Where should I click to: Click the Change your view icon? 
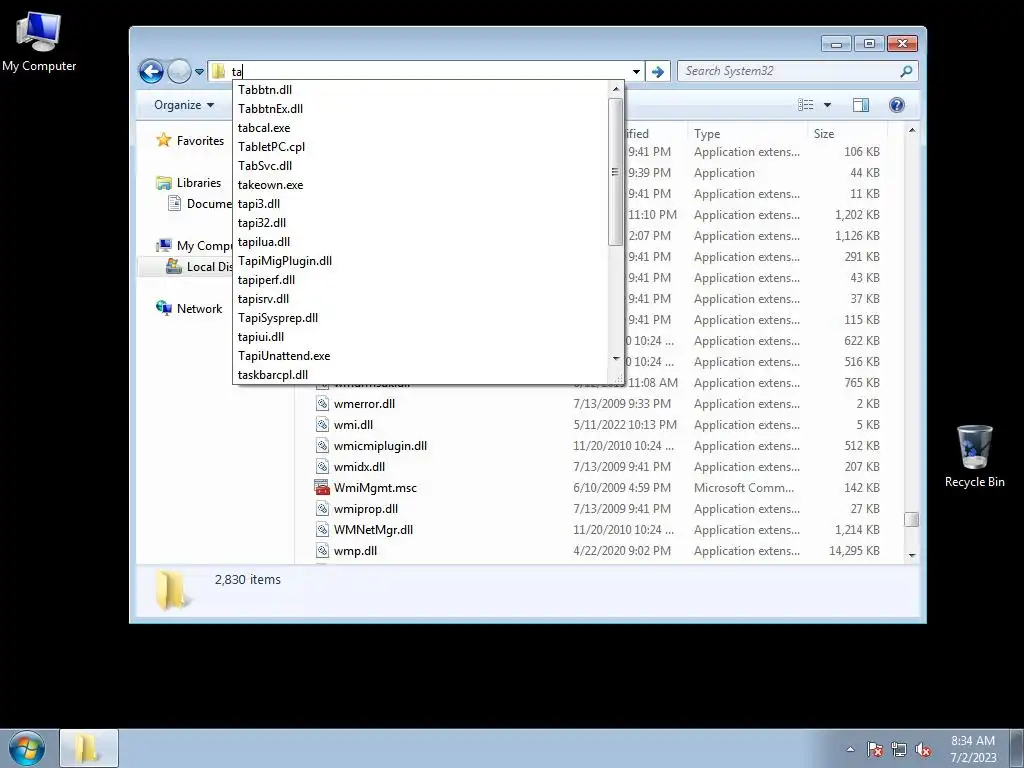pyautogui.click(x=806, y=105)
